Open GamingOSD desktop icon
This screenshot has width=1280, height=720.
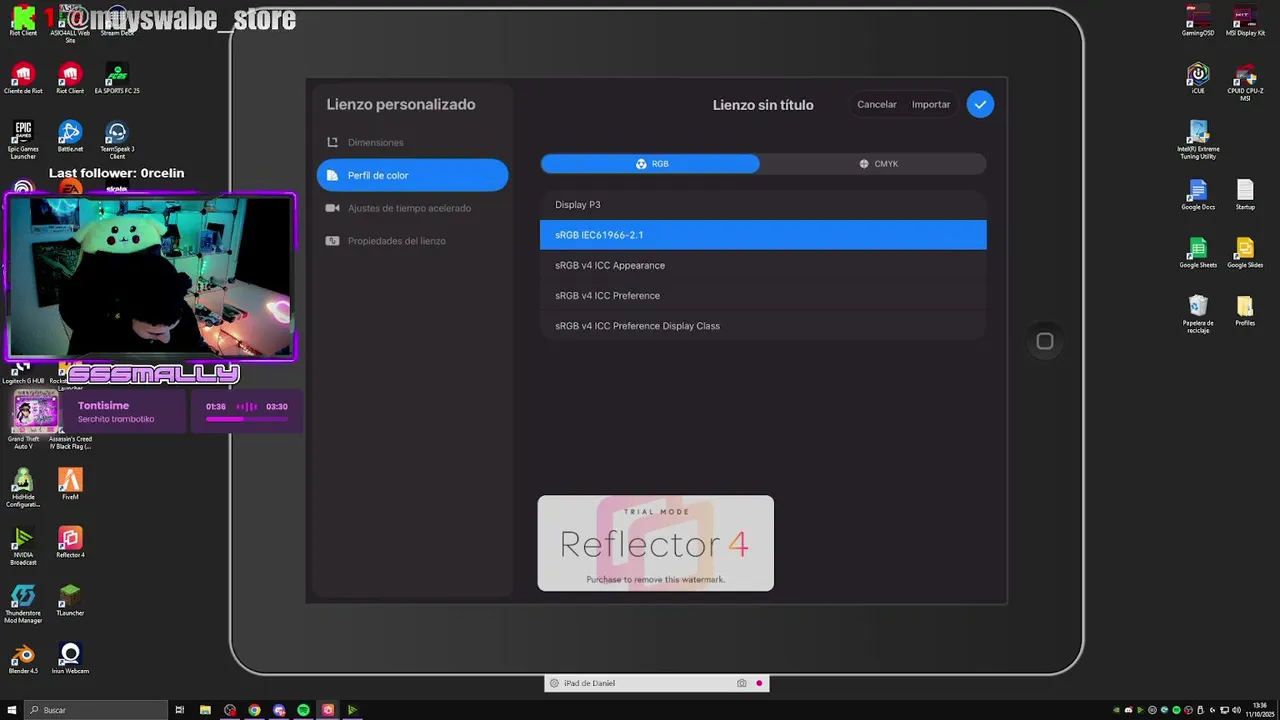pos(1198,21)
